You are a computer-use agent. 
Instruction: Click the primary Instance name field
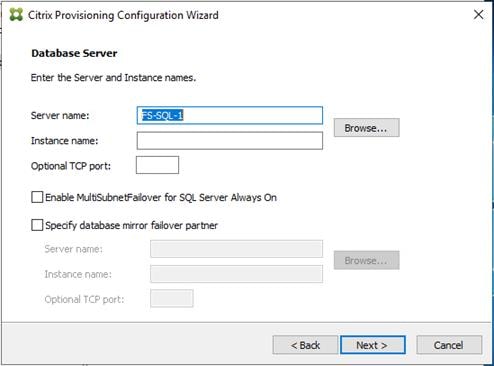230,140
